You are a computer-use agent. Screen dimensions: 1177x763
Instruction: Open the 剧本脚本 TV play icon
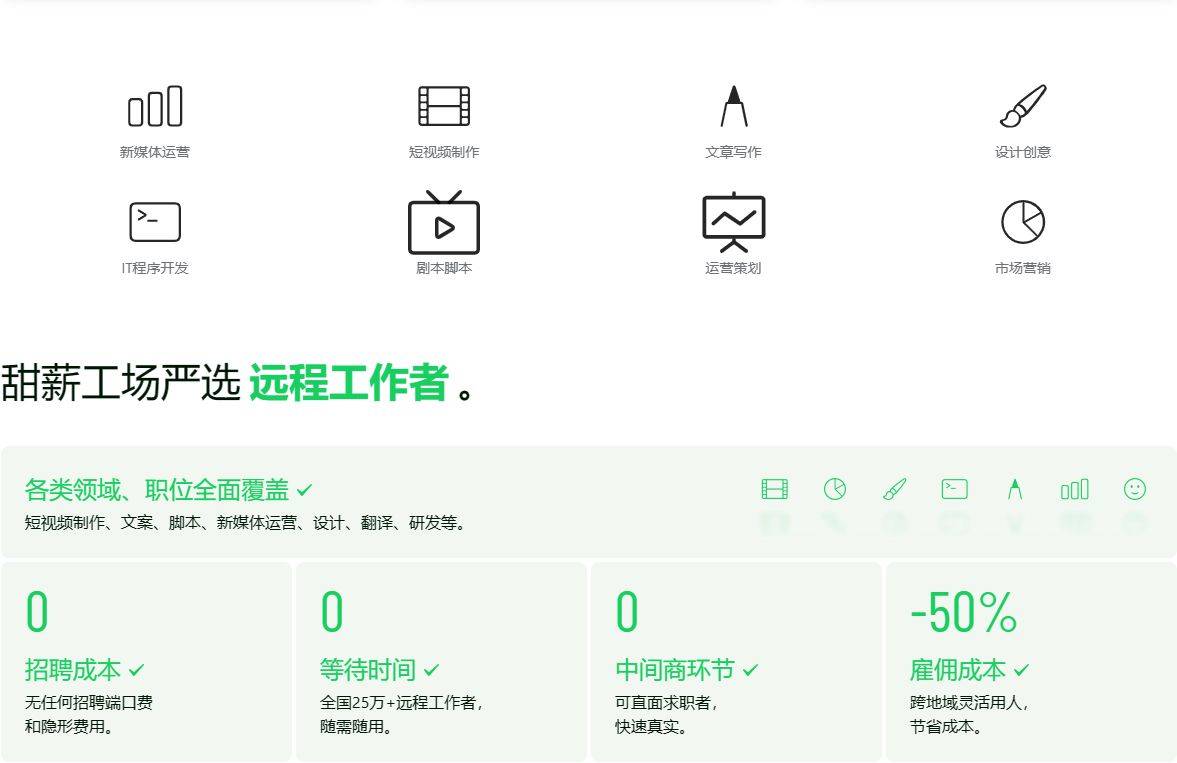(x=444, y=222)
